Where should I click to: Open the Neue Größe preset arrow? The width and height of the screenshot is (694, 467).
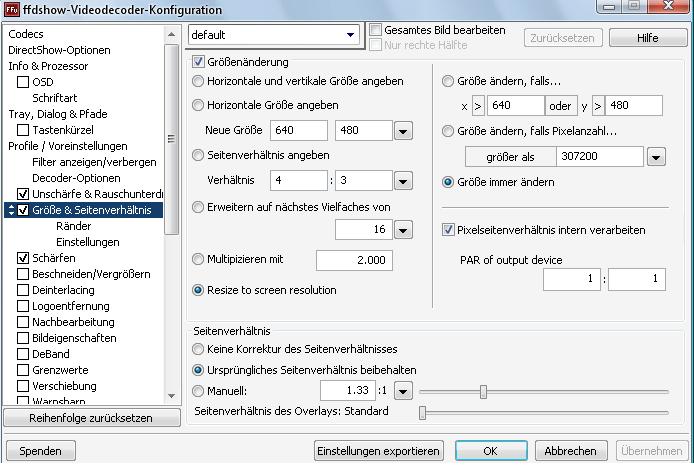coord(403,131)
